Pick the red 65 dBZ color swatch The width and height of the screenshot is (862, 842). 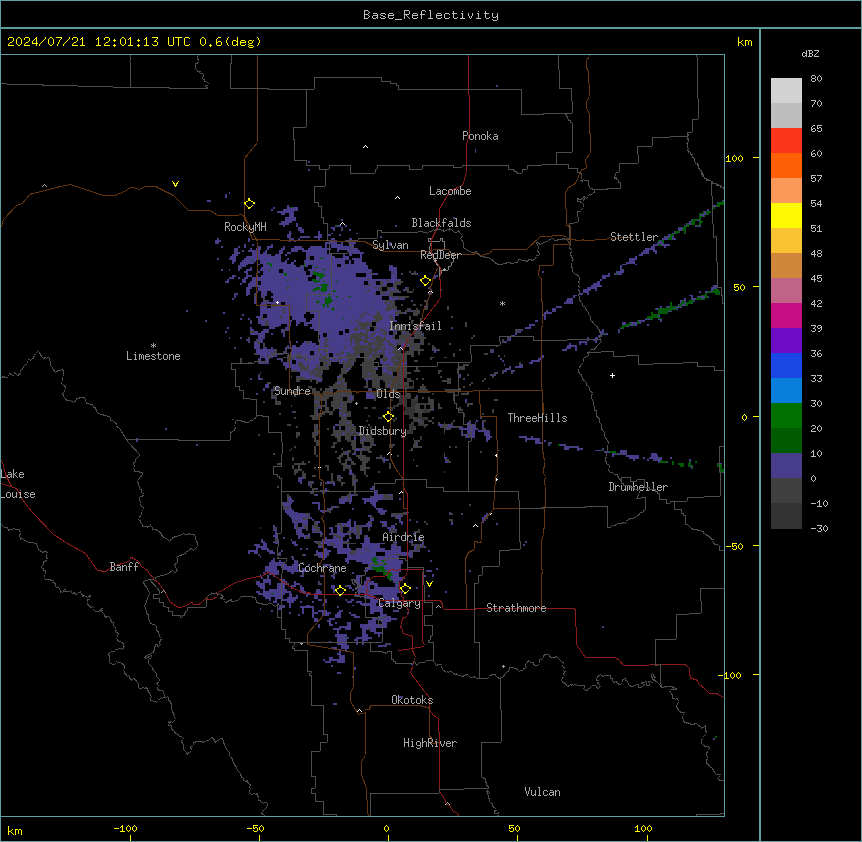tap(786, 140)
